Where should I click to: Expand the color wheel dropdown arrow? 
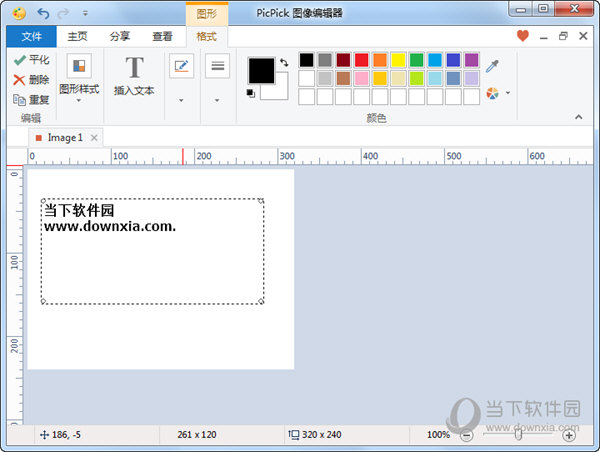(508, 93)
